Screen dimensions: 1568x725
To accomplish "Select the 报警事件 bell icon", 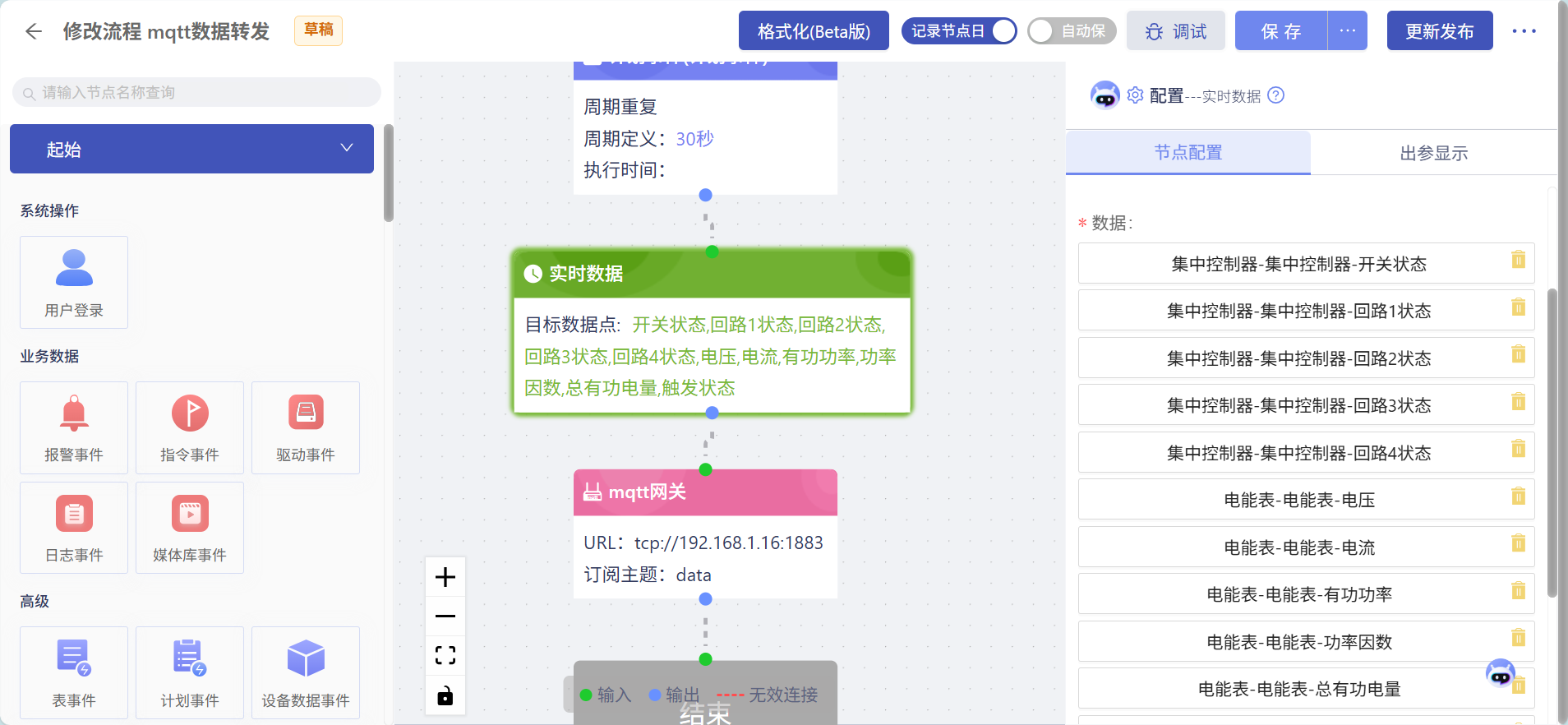I will coord(74,413).
